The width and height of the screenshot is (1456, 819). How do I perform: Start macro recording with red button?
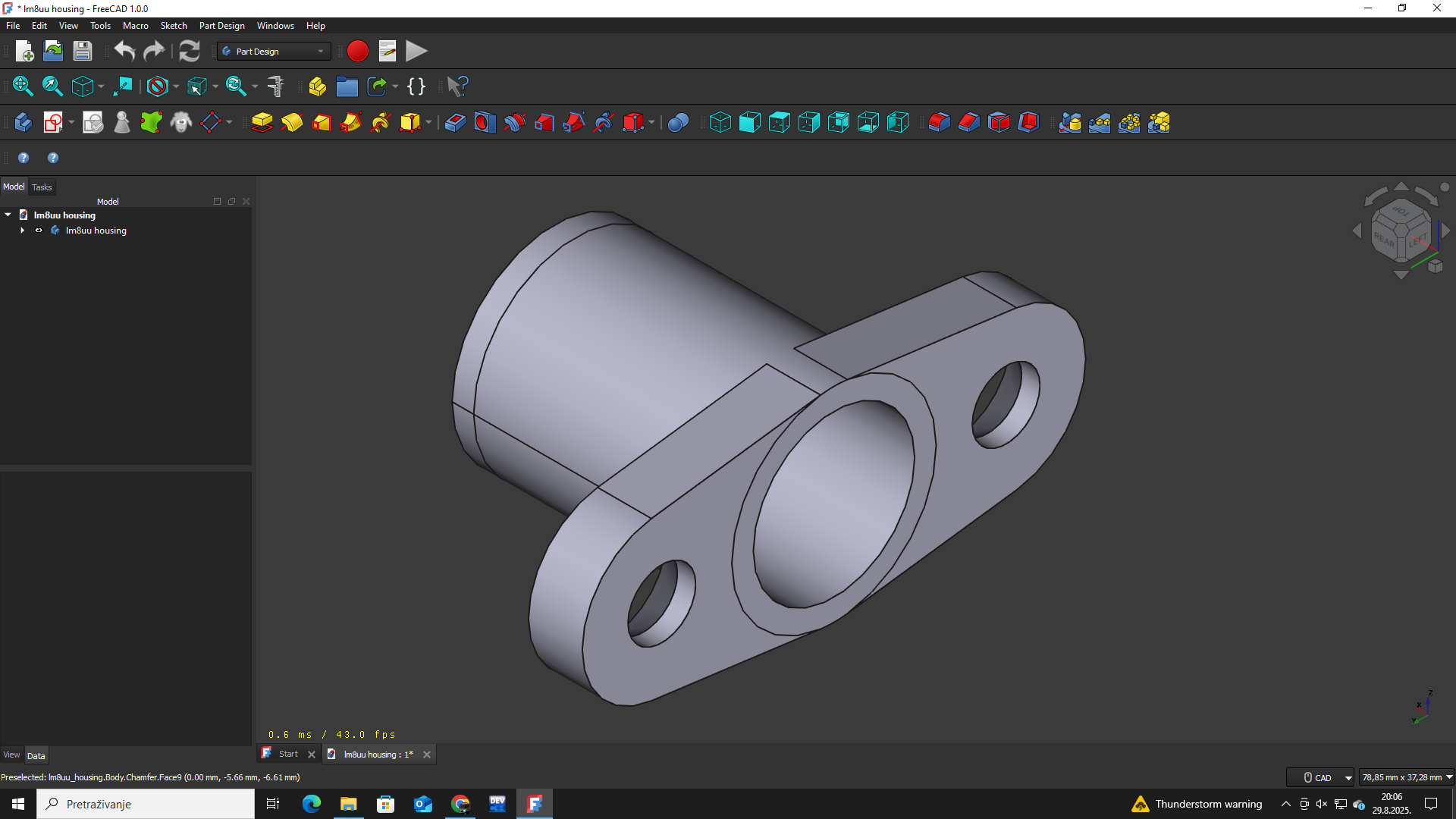coord(357,52)
